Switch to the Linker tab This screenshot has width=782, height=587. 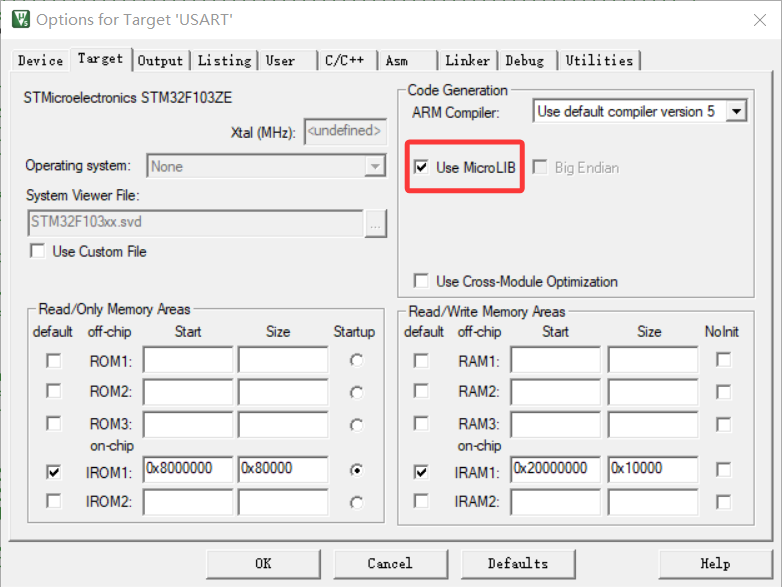(x=467, y=61)
